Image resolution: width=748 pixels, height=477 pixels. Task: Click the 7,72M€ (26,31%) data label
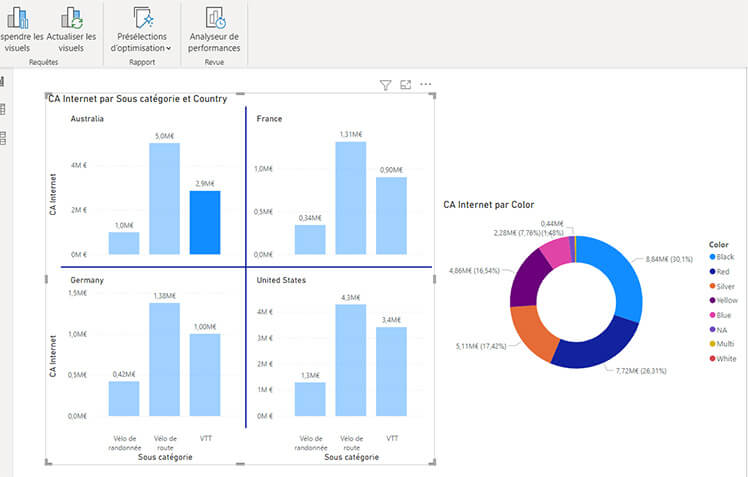(x=641, y=371)
